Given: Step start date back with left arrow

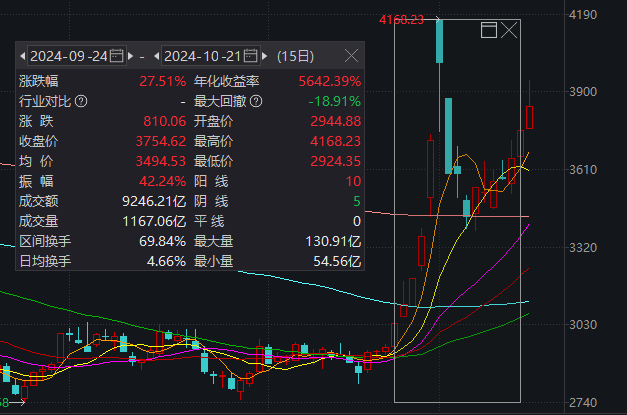Looking at the screenshot, I should tap(22, 56).
